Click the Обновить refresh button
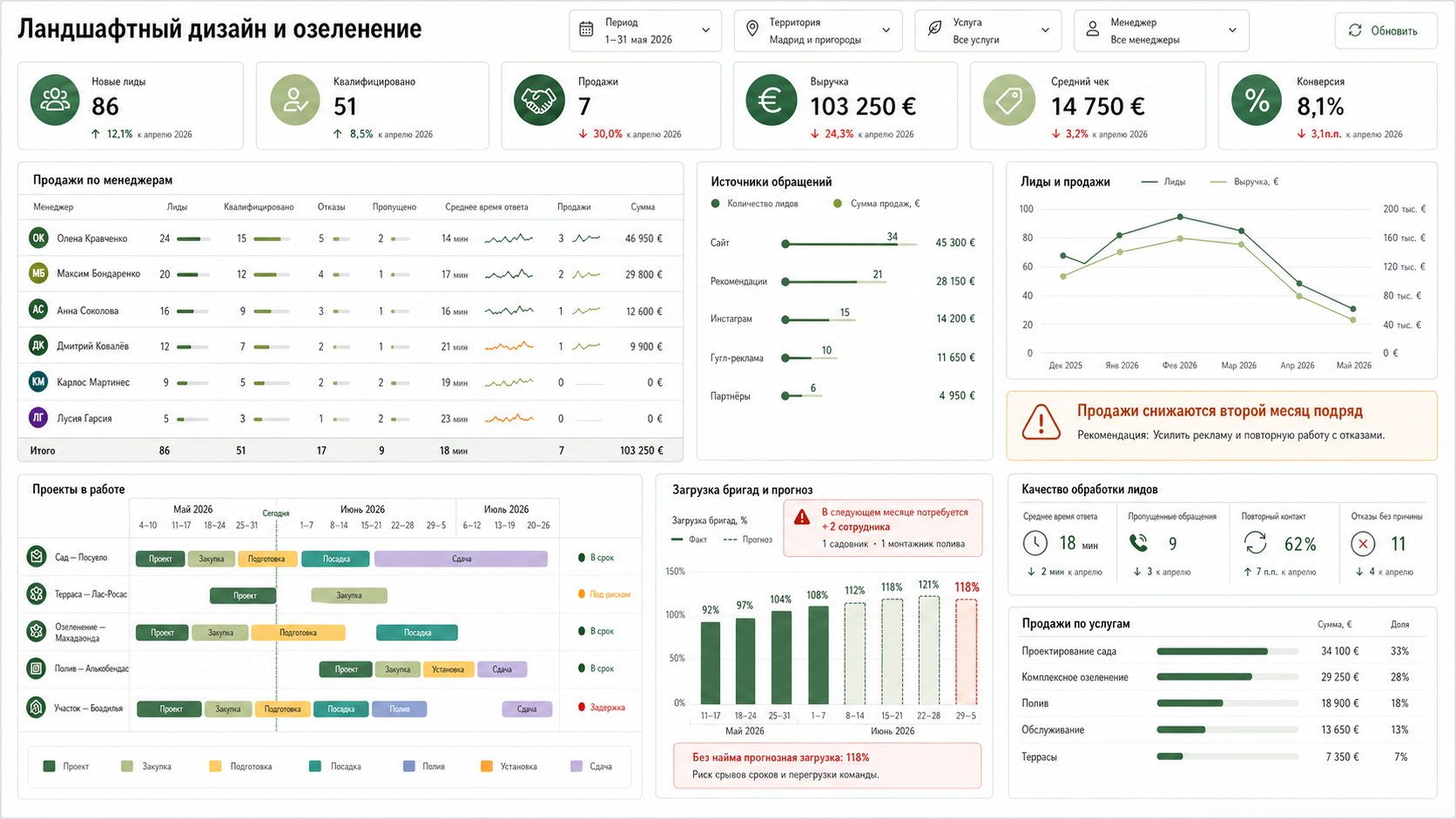1456x819 pixels. pyautogui.click(x=1385, y=30)
